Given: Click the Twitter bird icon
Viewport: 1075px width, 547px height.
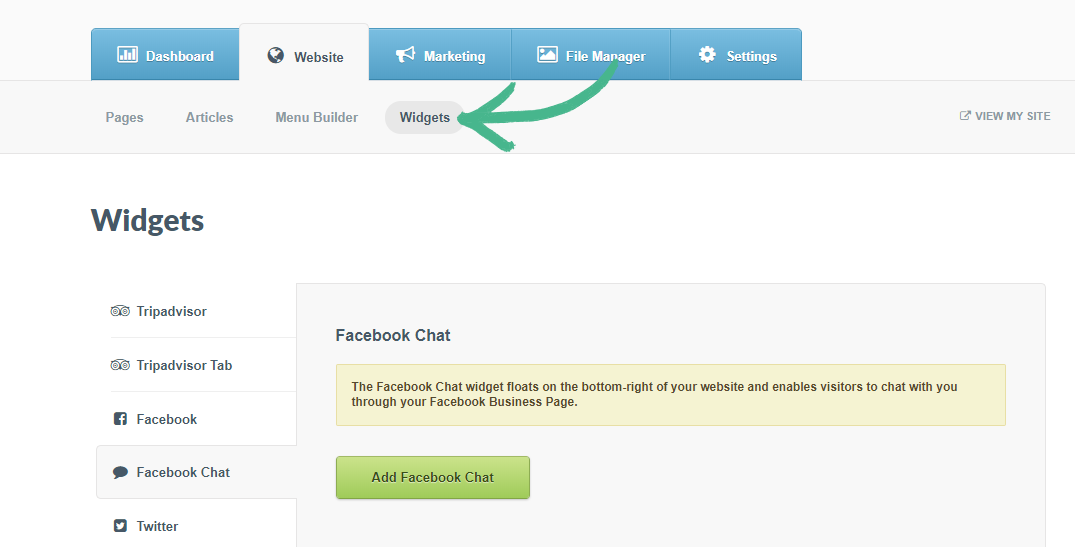Looking at the screenshot, I should tap(120, 526).
